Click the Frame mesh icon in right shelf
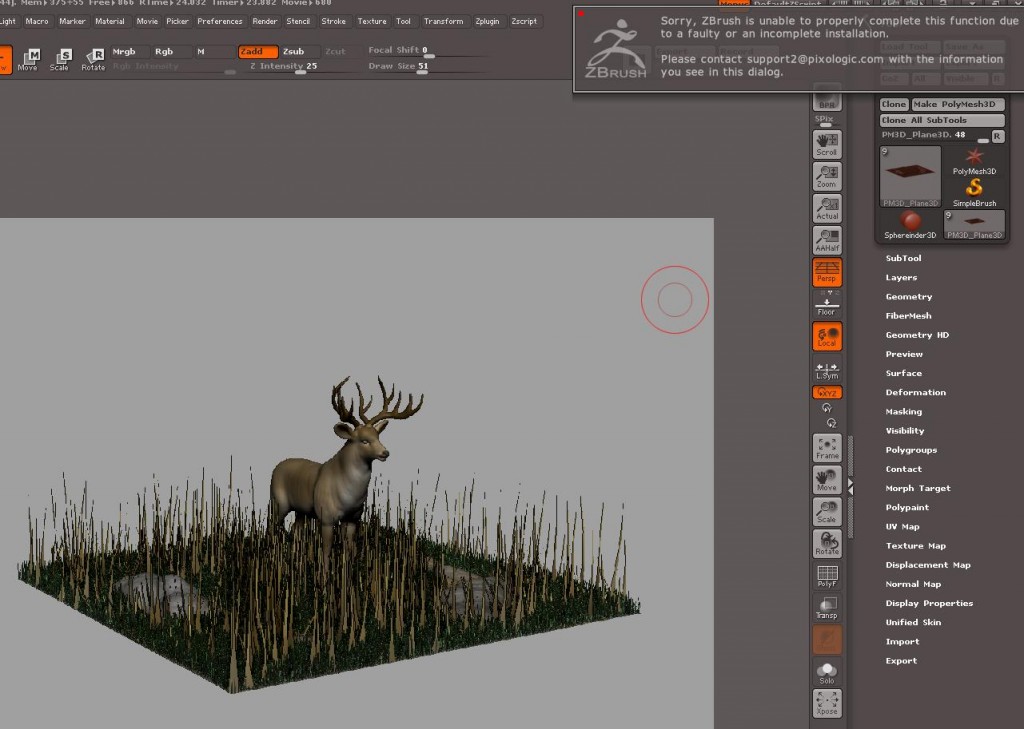This screenshot has height=729, width=1024. tap(826, 448)
